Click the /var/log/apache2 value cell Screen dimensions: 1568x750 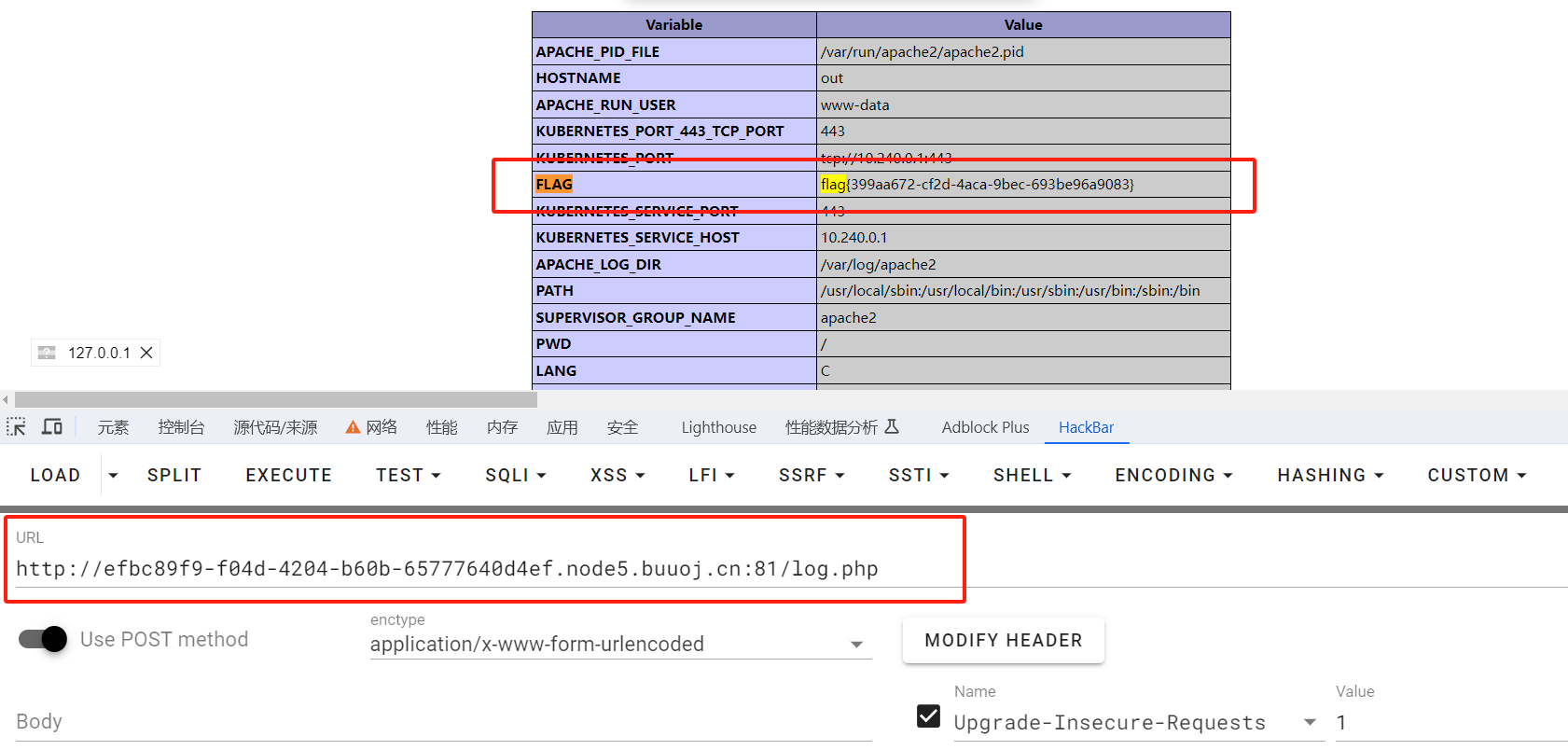pyautogui.click(x=1023, y=264)
